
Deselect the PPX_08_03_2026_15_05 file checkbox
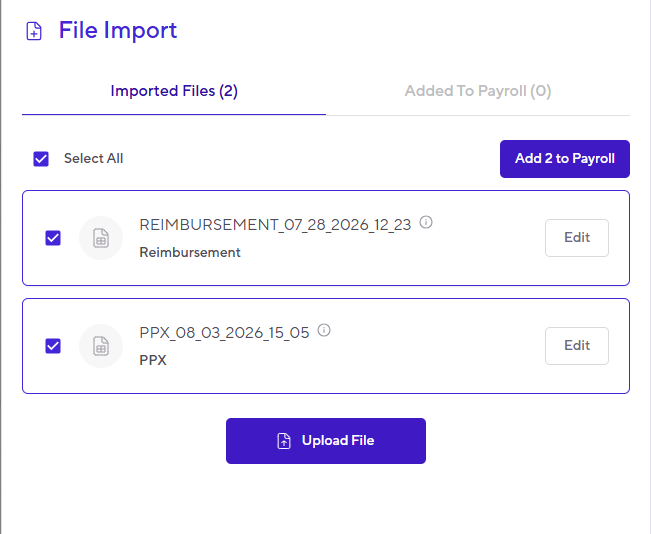tap(53, 346)
